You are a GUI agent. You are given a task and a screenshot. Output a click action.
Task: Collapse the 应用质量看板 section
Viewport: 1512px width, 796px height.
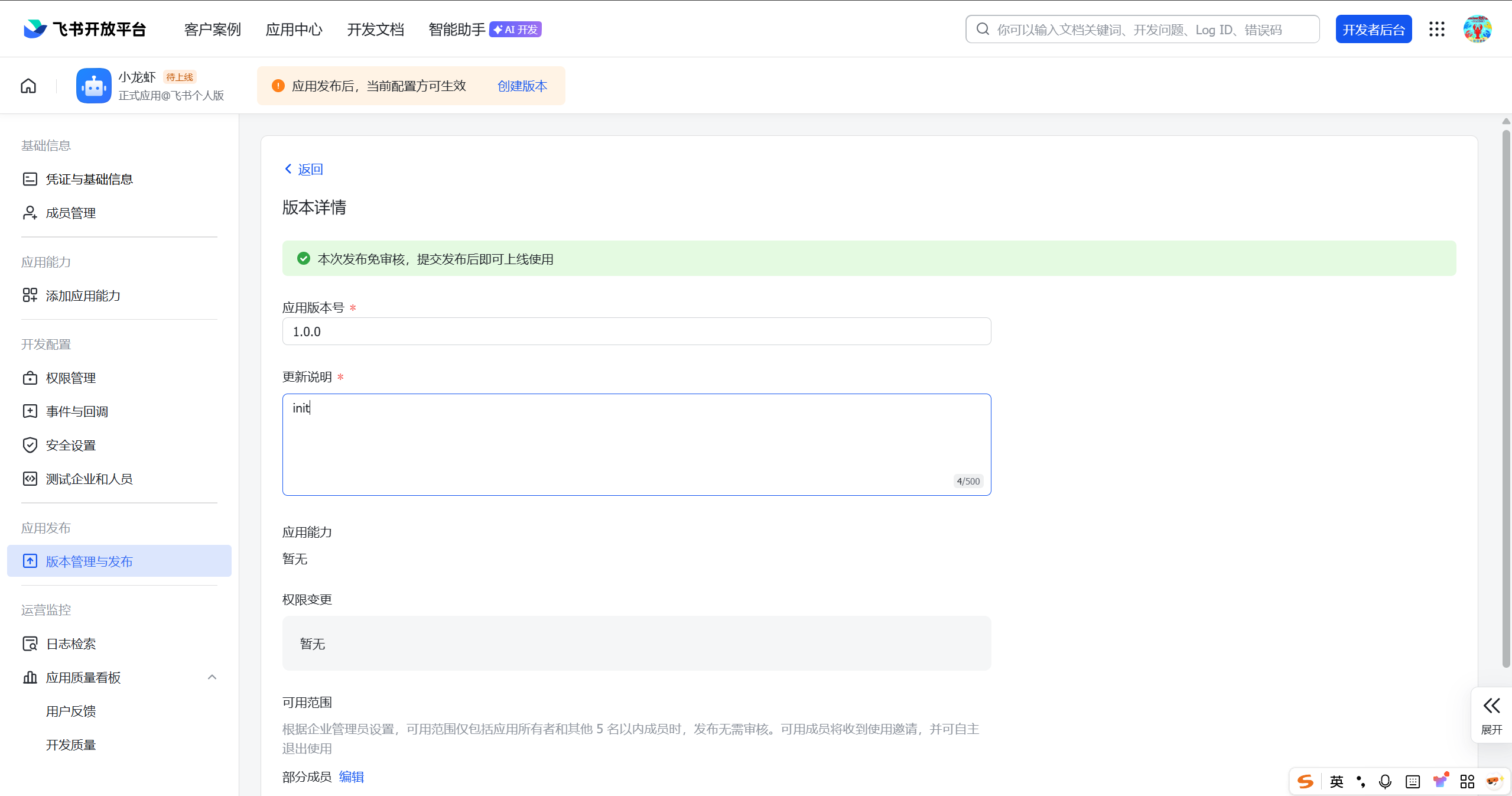[212, 677]
